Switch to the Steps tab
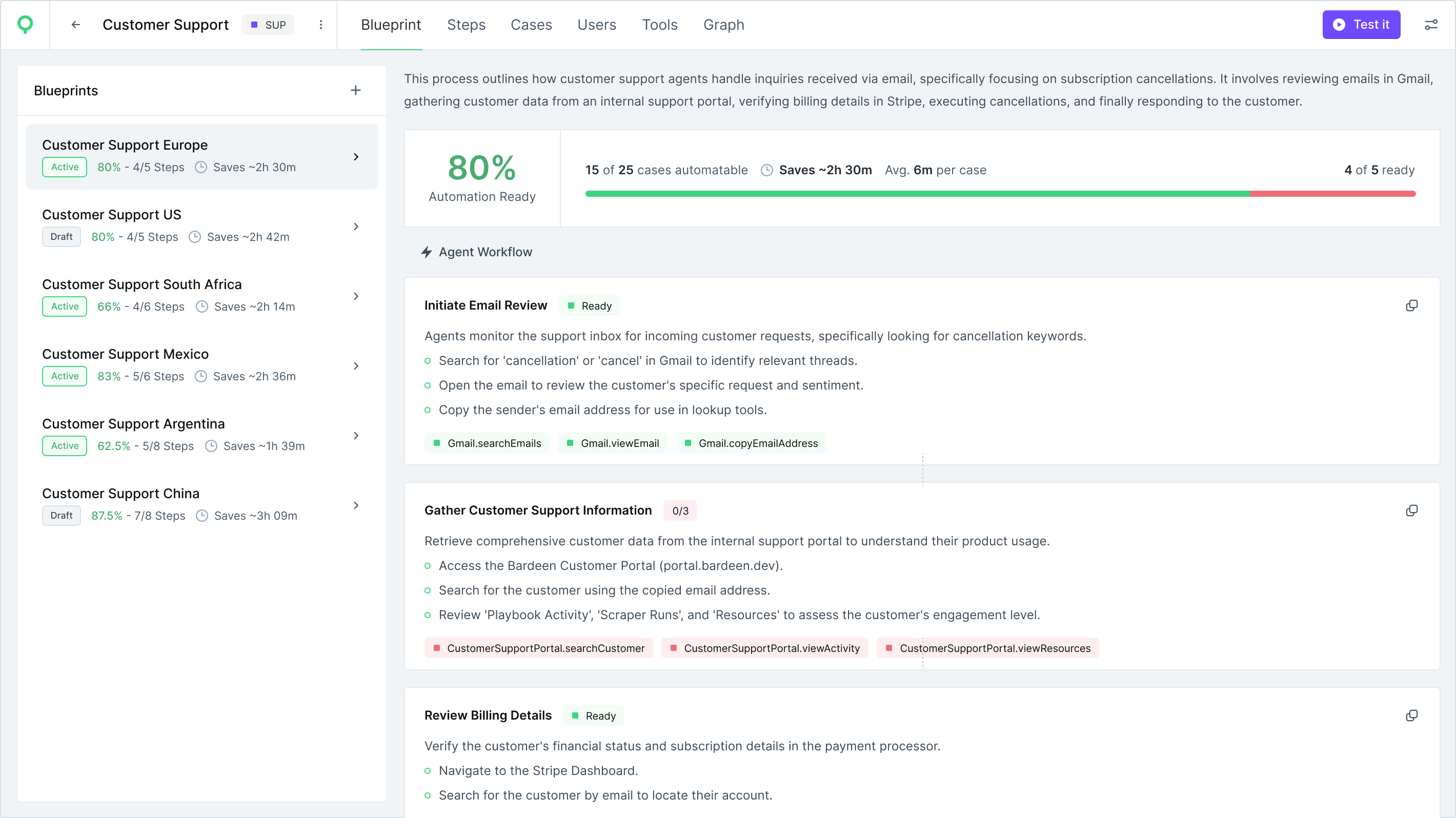The width and height of the screenshot is (1456, 818). point(466,25)
